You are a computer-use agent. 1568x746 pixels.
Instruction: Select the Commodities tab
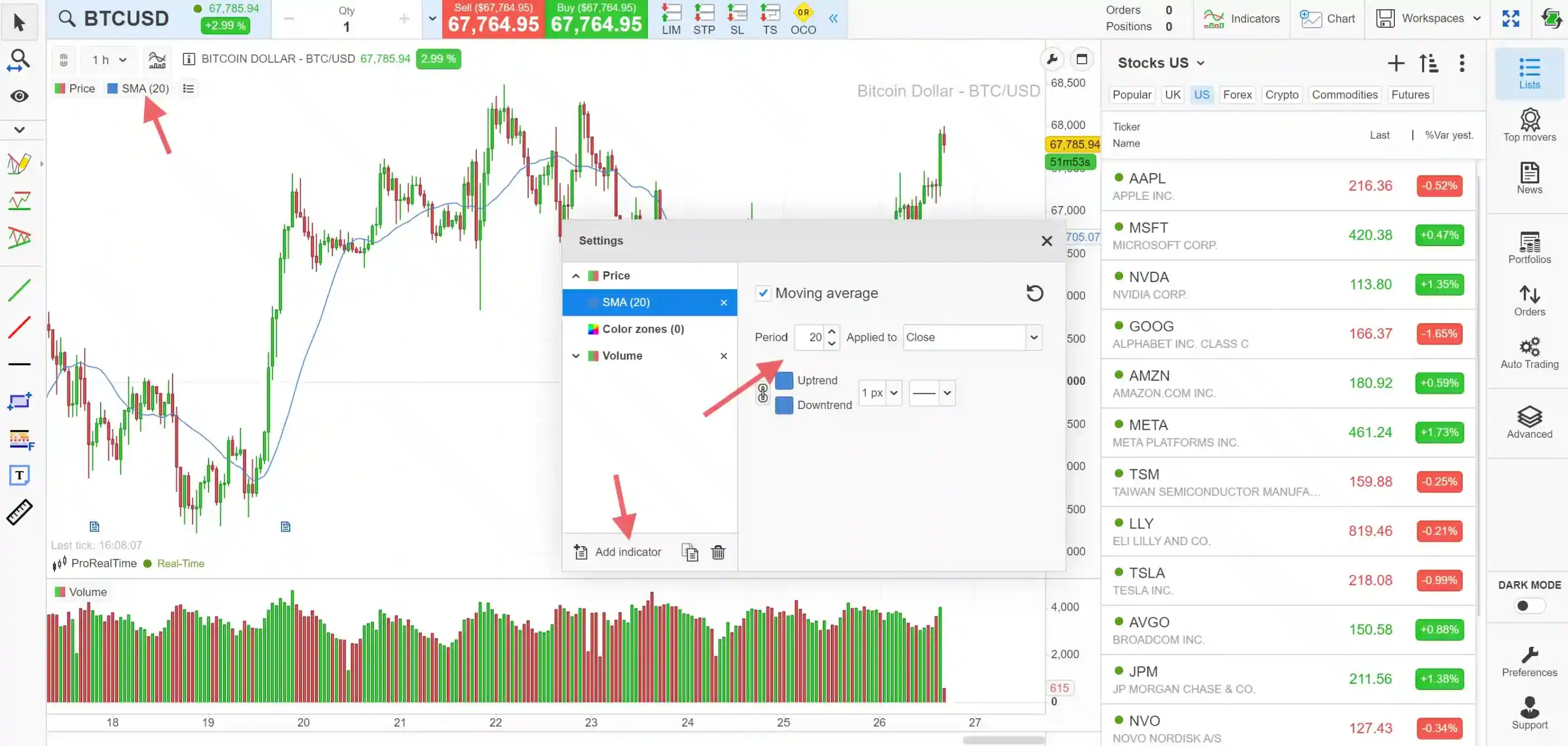pyautogui.click(x=1345, y=94)
